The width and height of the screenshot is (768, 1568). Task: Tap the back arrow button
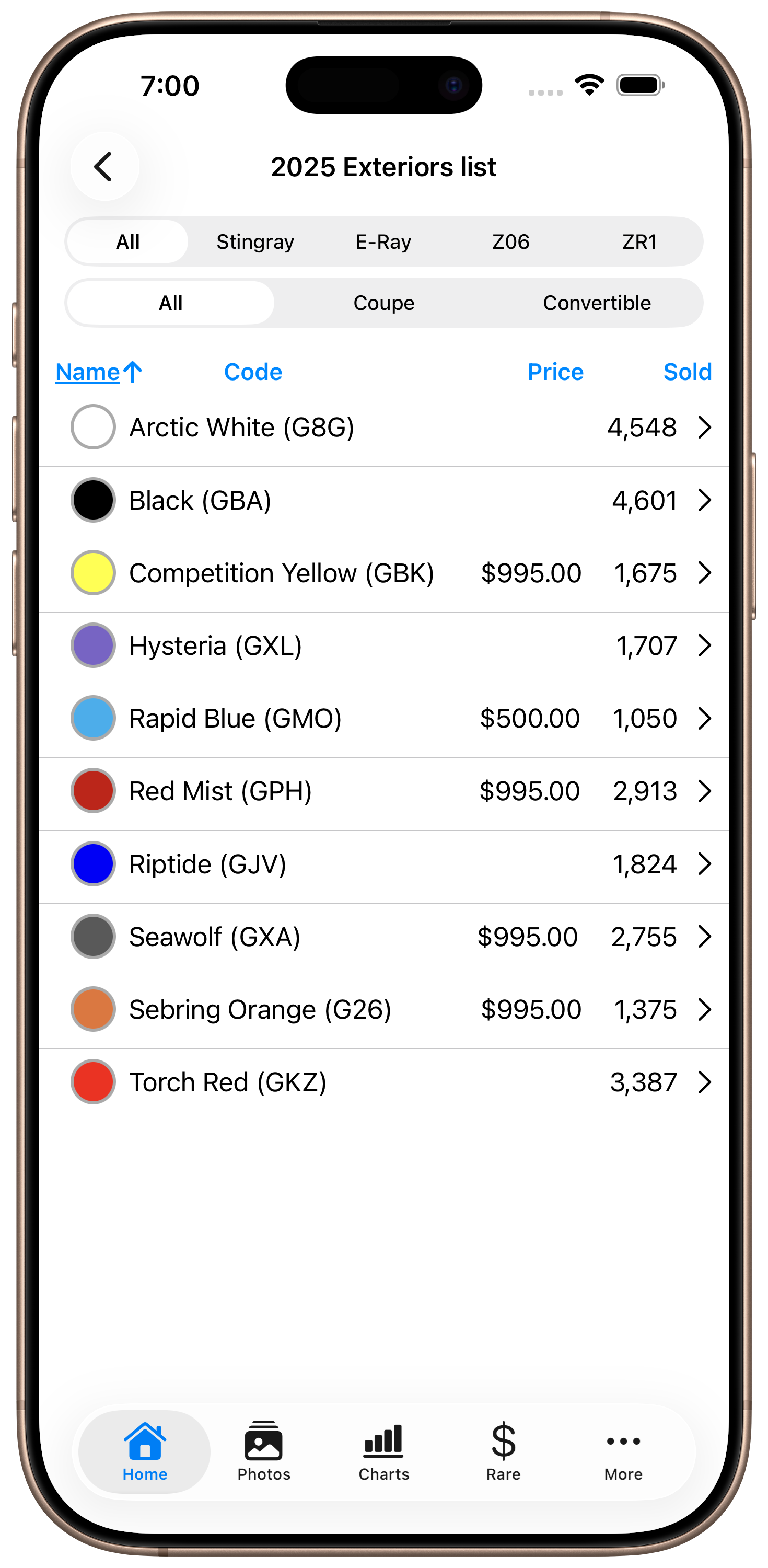coord(104,166)
